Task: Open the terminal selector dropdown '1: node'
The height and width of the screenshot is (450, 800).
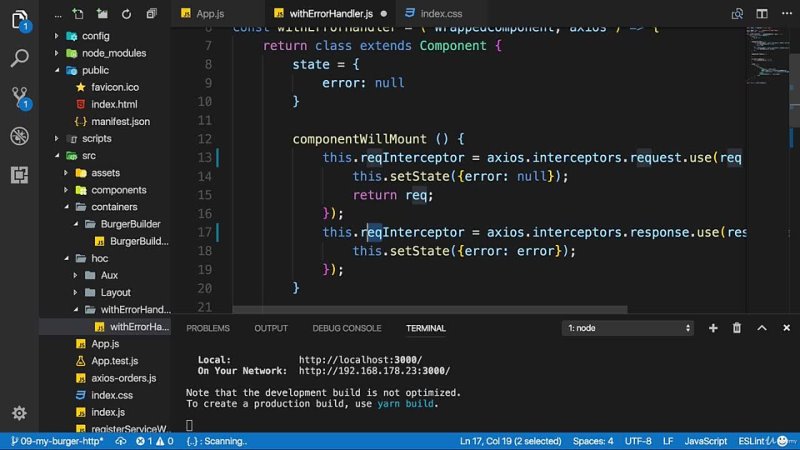Action: point(628,328)
